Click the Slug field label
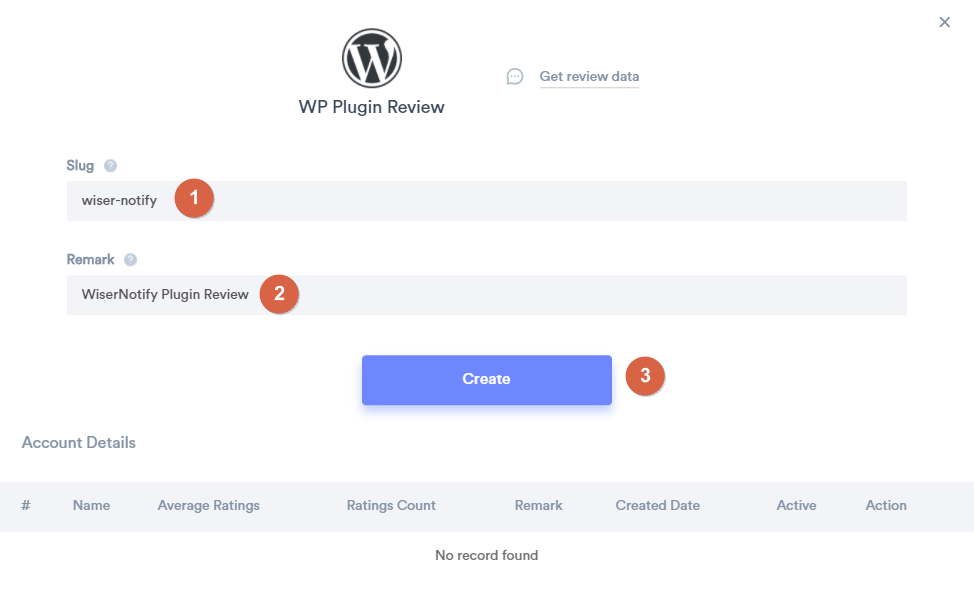This screenshot has height=599, width=974. point(80,166)
